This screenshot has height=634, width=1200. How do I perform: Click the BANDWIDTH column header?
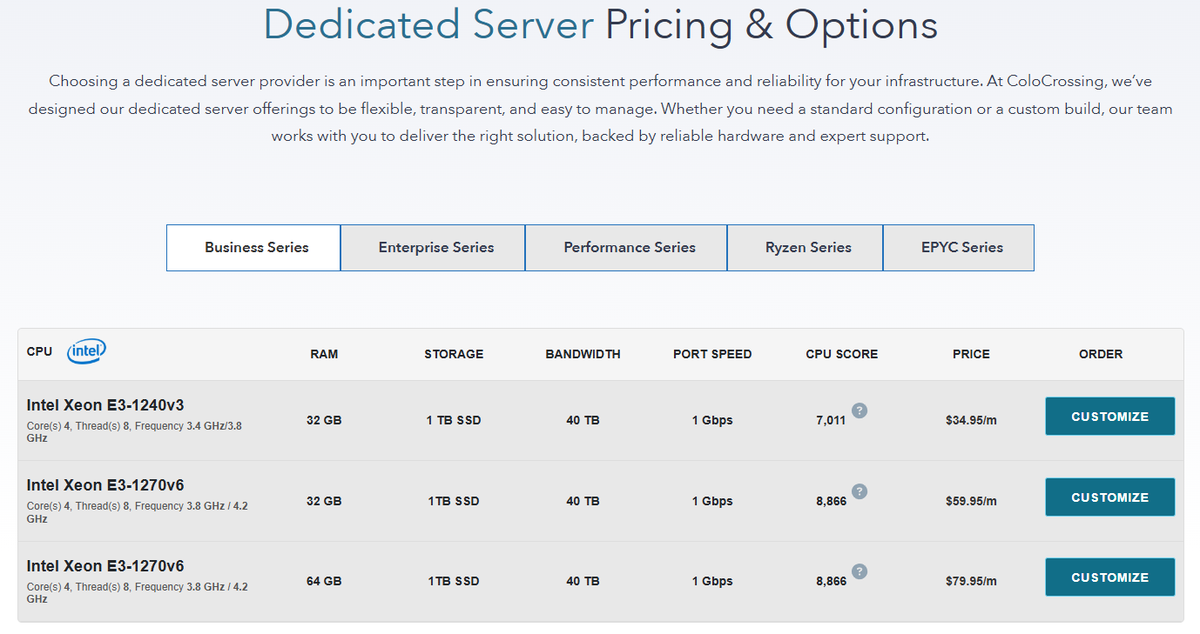pos(583,354)
